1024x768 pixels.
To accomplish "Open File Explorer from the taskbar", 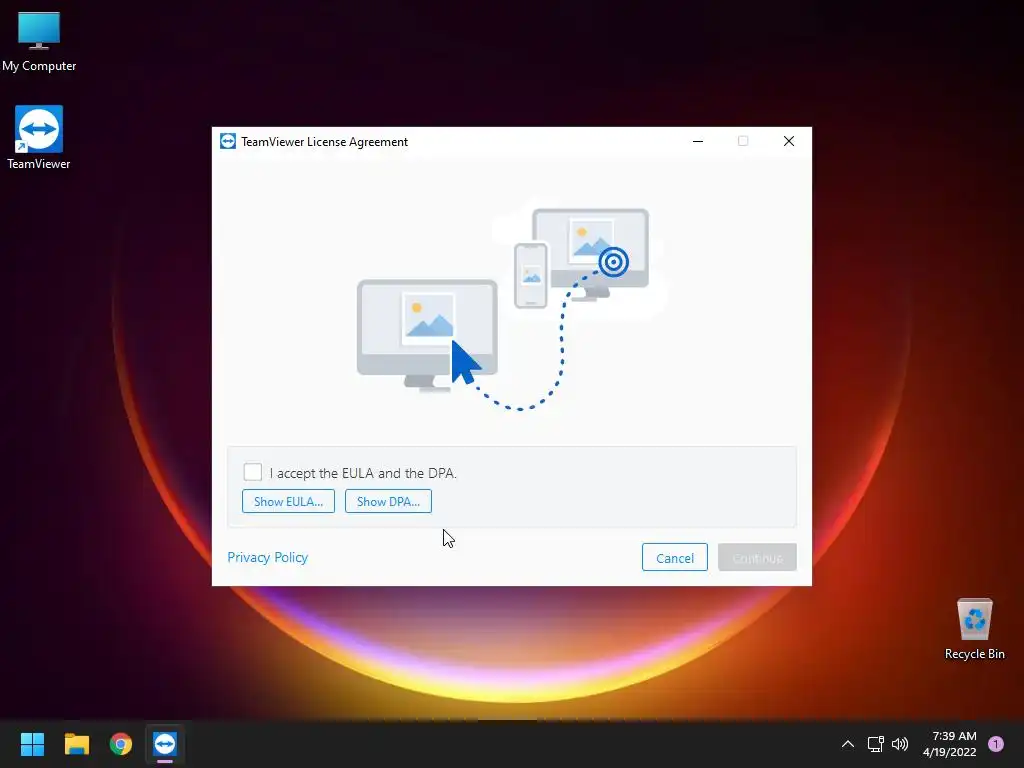I will coord(76,744).
